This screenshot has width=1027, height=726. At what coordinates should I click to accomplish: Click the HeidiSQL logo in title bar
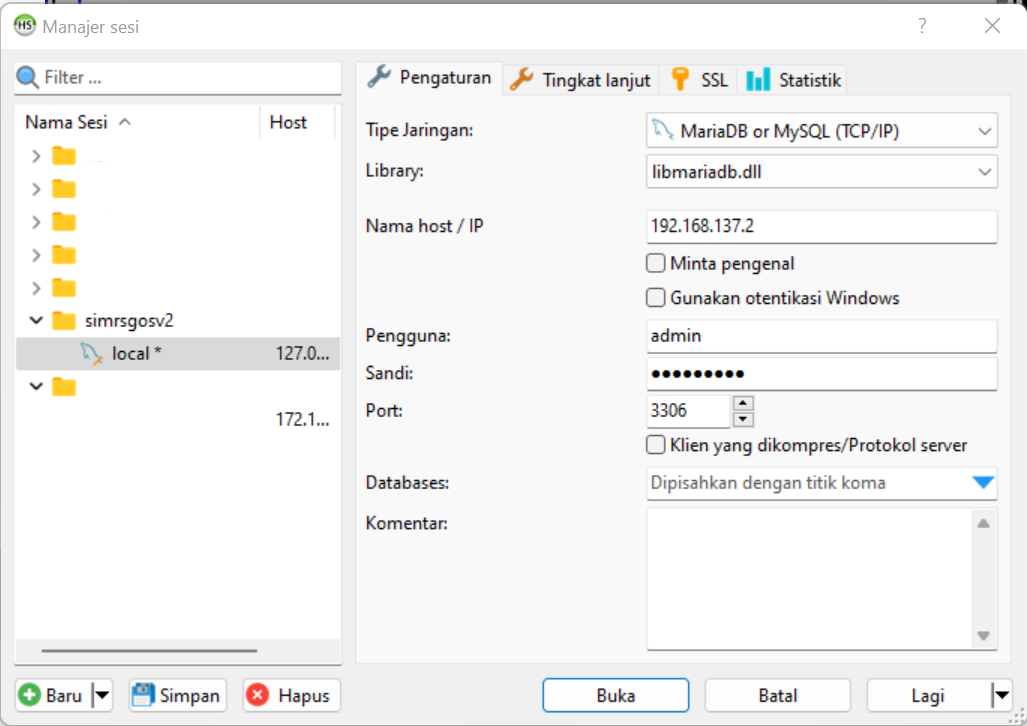24,27
